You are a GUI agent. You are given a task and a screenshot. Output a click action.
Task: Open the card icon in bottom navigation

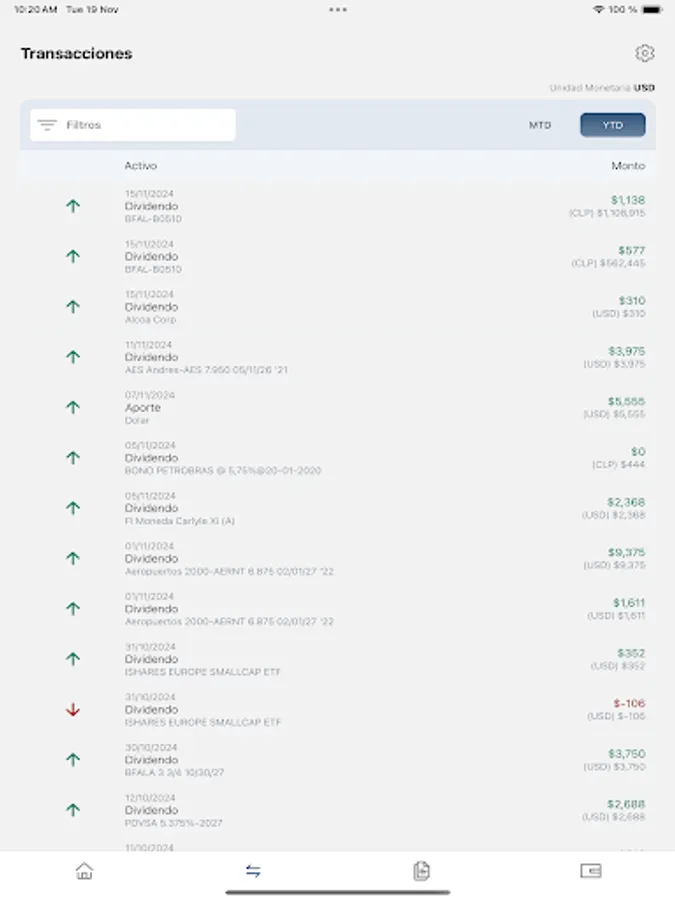click(590, 871)
